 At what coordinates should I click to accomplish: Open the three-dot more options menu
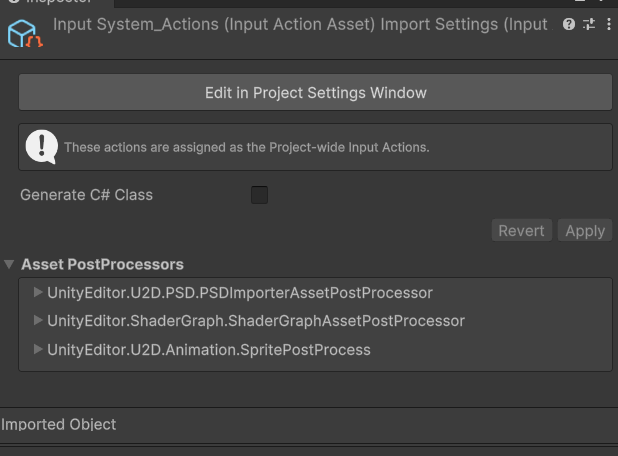pos(609,24)
